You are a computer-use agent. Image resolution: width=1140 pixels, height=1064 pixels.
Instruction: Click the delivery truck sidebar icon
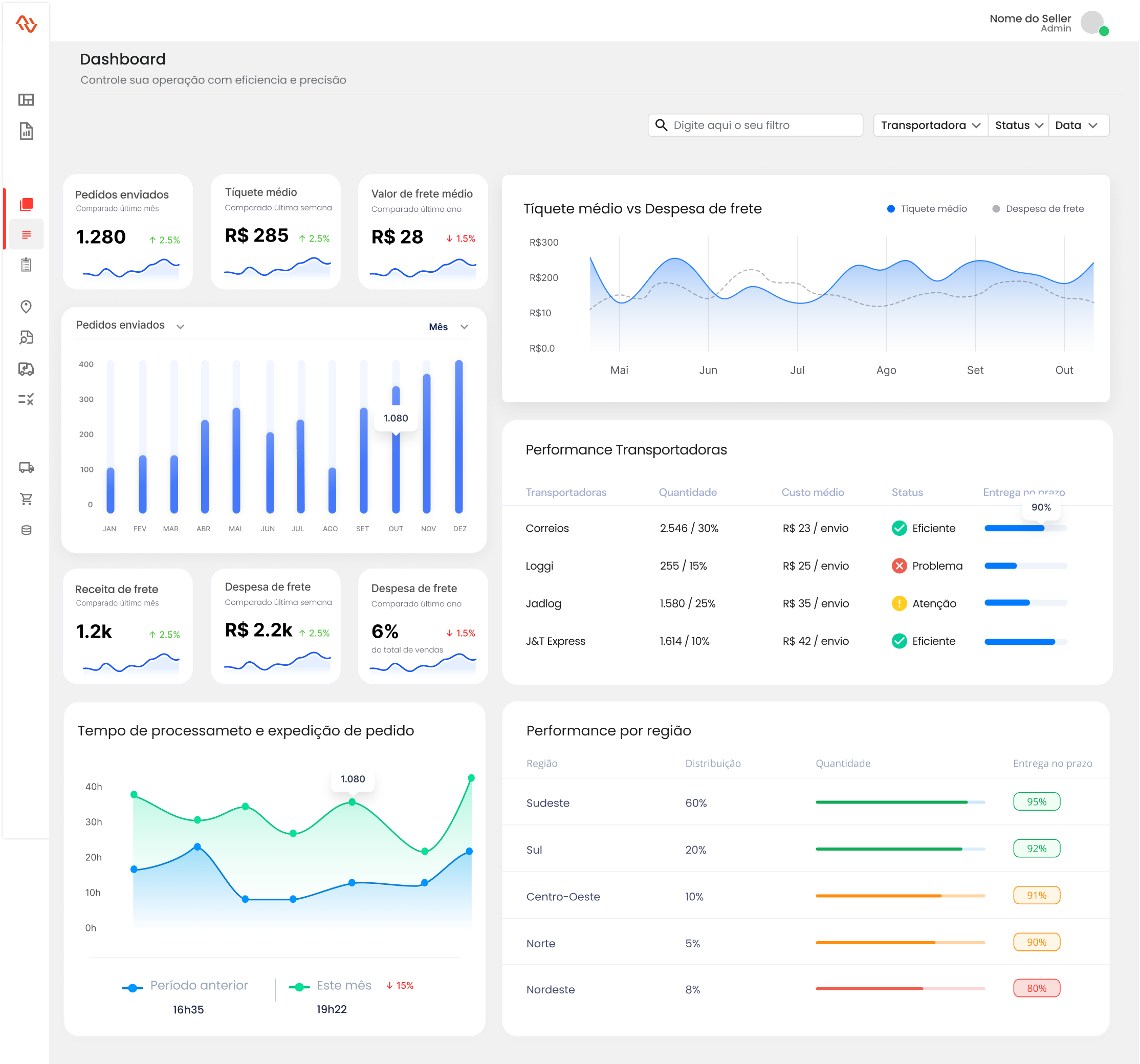point(27,467)
